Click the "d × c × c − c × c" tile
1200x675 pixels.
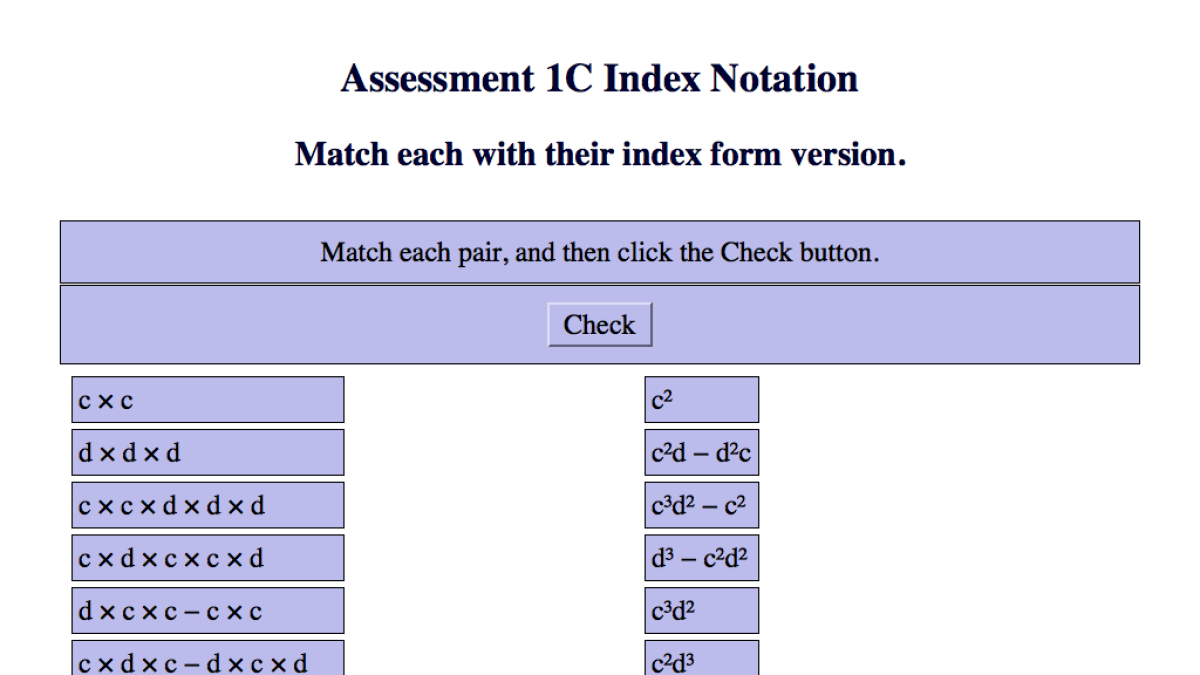[207, 610]
